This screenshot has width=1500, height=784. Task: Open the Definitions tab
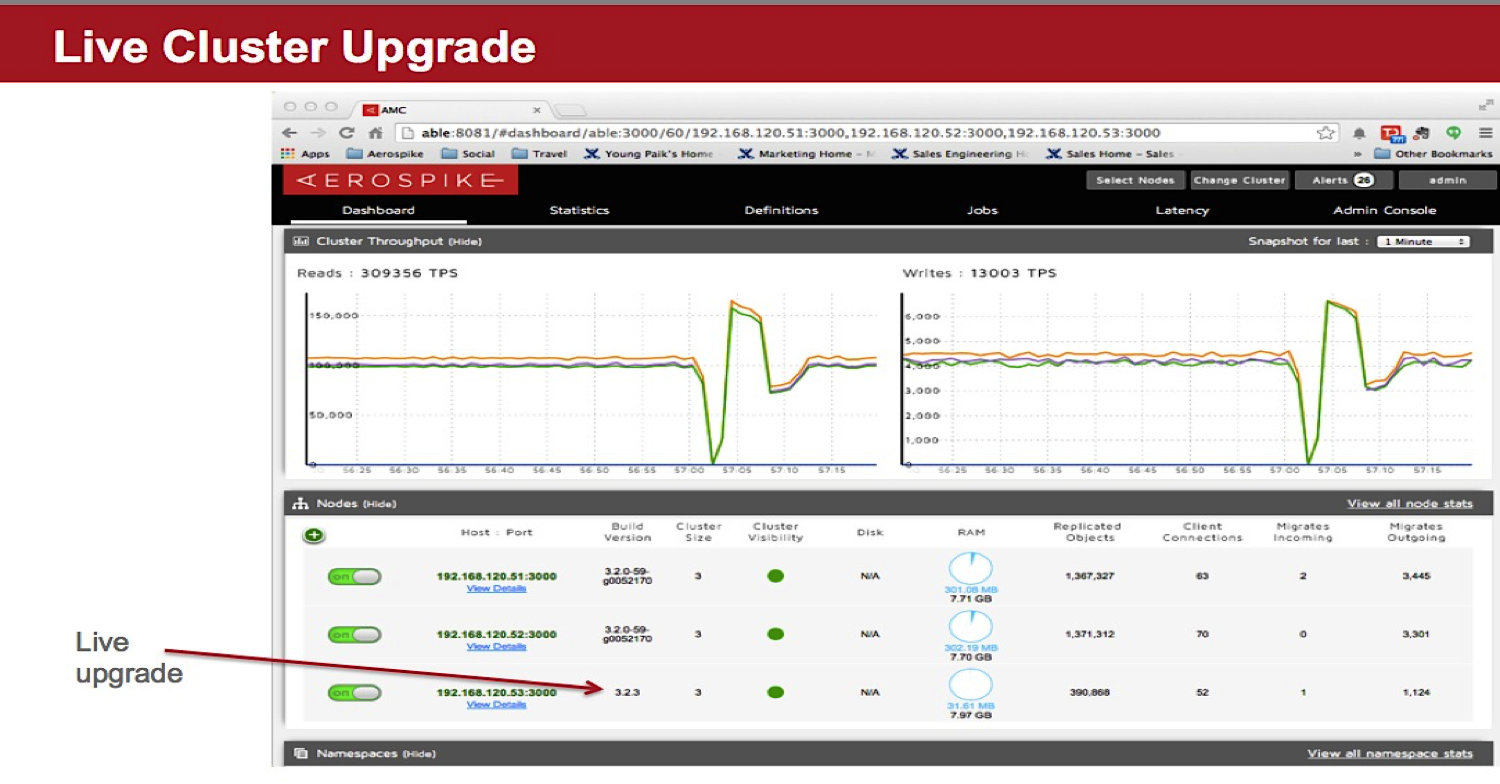pos(781,210)
